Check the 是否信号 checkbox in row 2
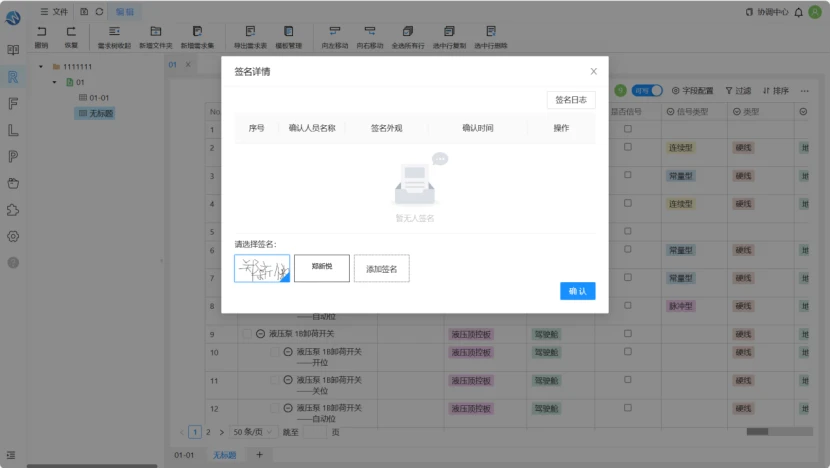Image resolution: width=831 pixels, height=468 pixels. 627,147
